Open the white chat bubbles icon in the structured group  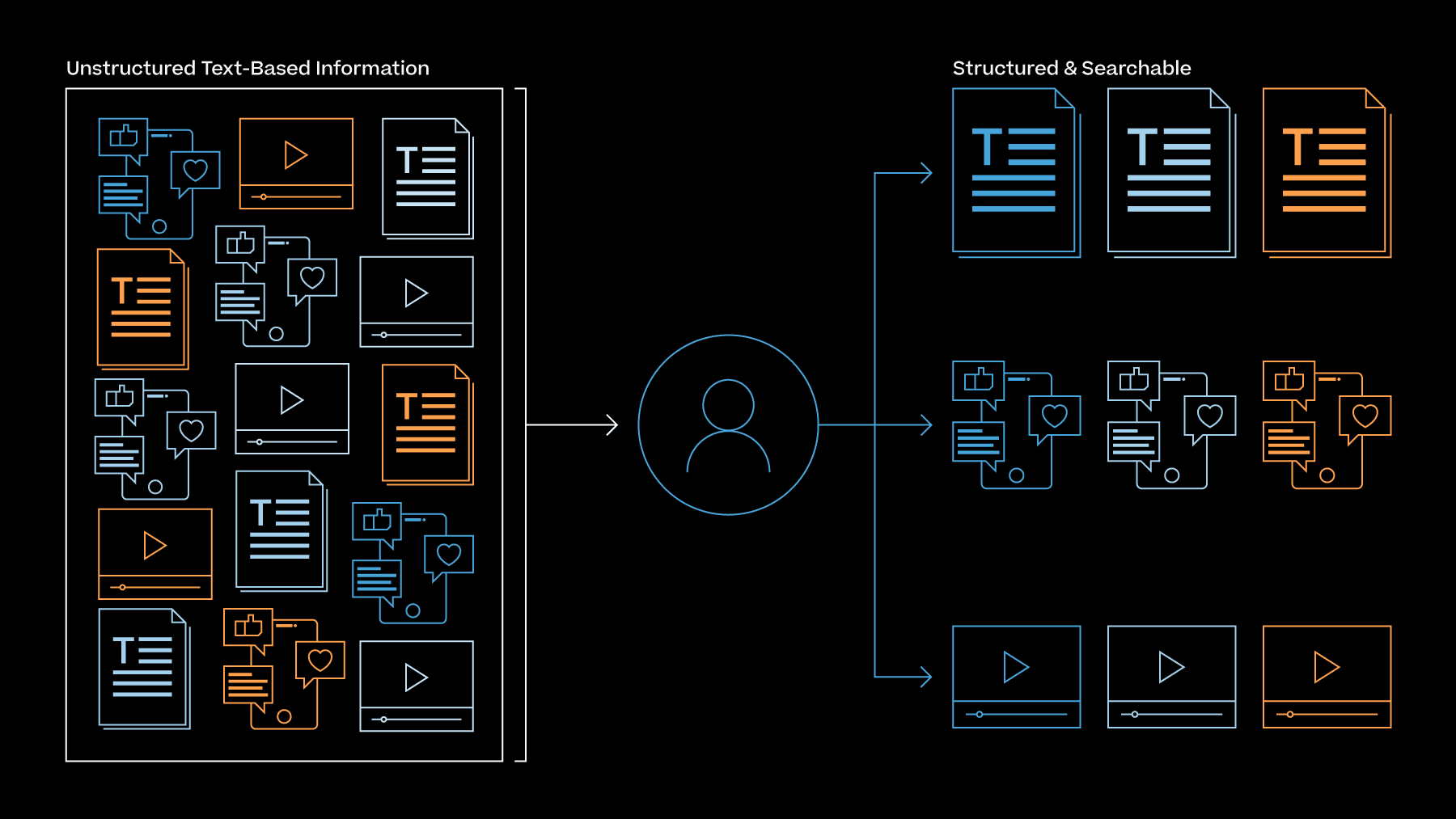(1171, 425)
